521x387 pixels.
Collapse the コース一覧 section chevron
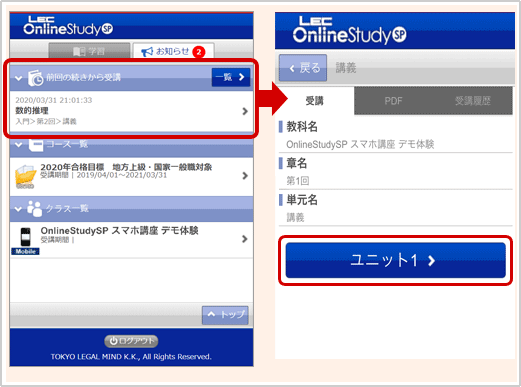click(x=19, y=145)
